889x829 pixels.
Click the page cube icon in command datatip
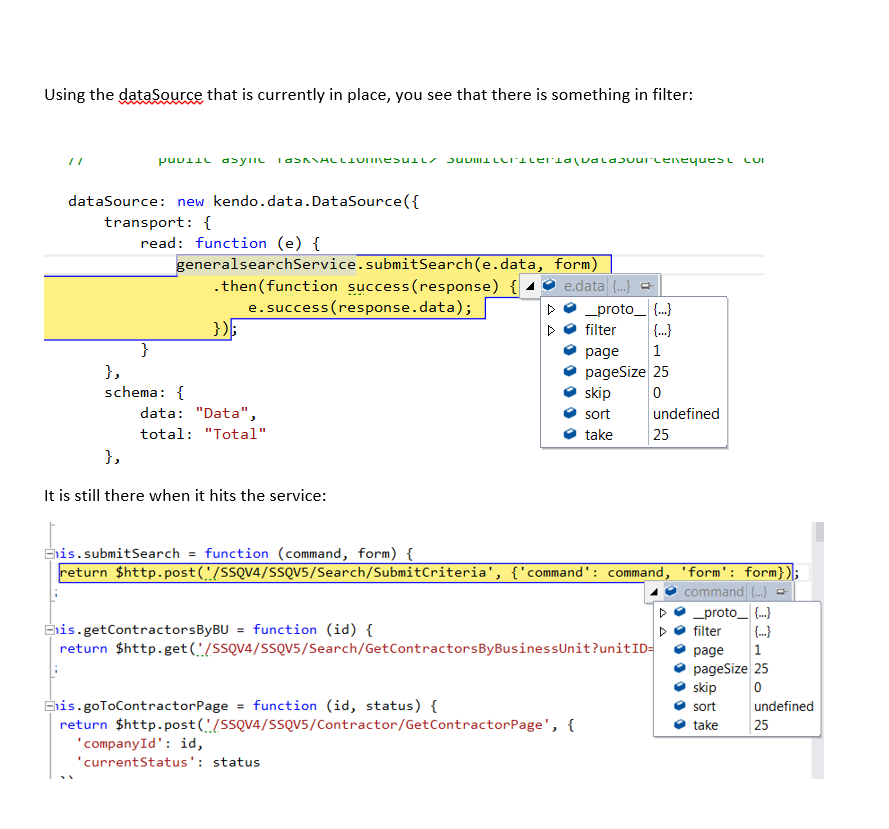coord(680,649)
